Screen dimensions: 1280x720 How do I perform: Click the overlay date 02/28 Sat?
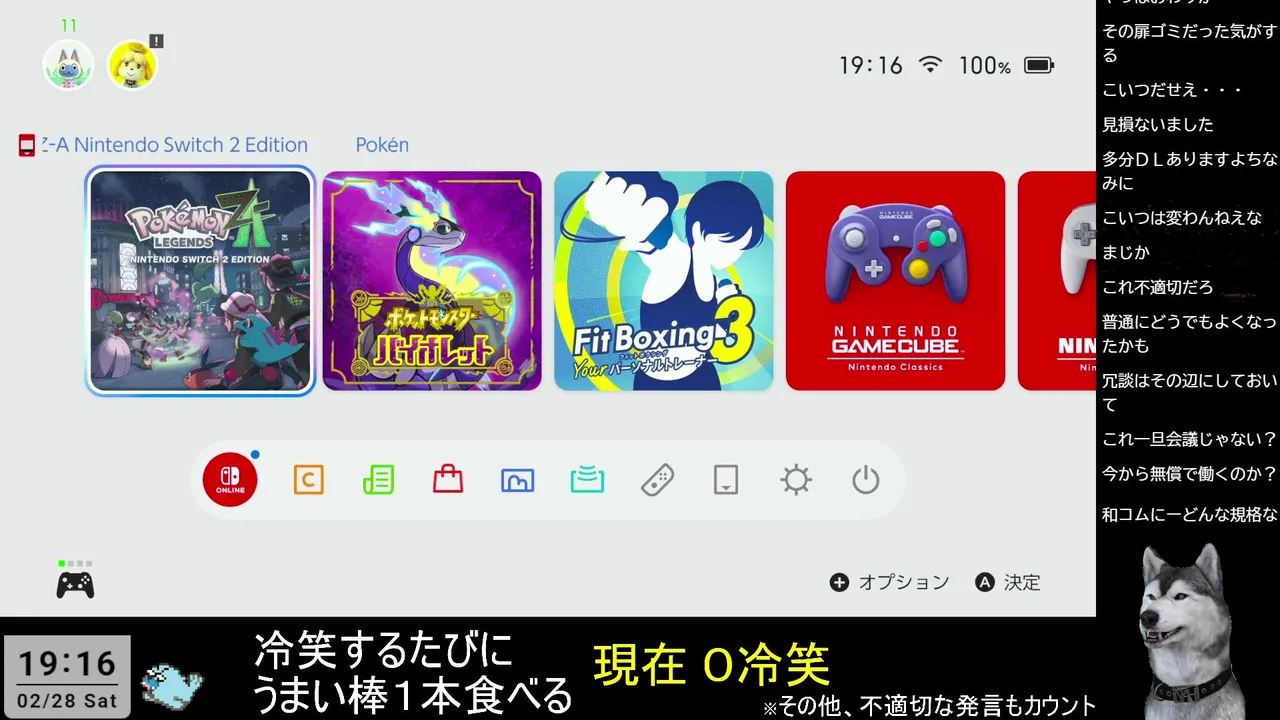(67, 701)
